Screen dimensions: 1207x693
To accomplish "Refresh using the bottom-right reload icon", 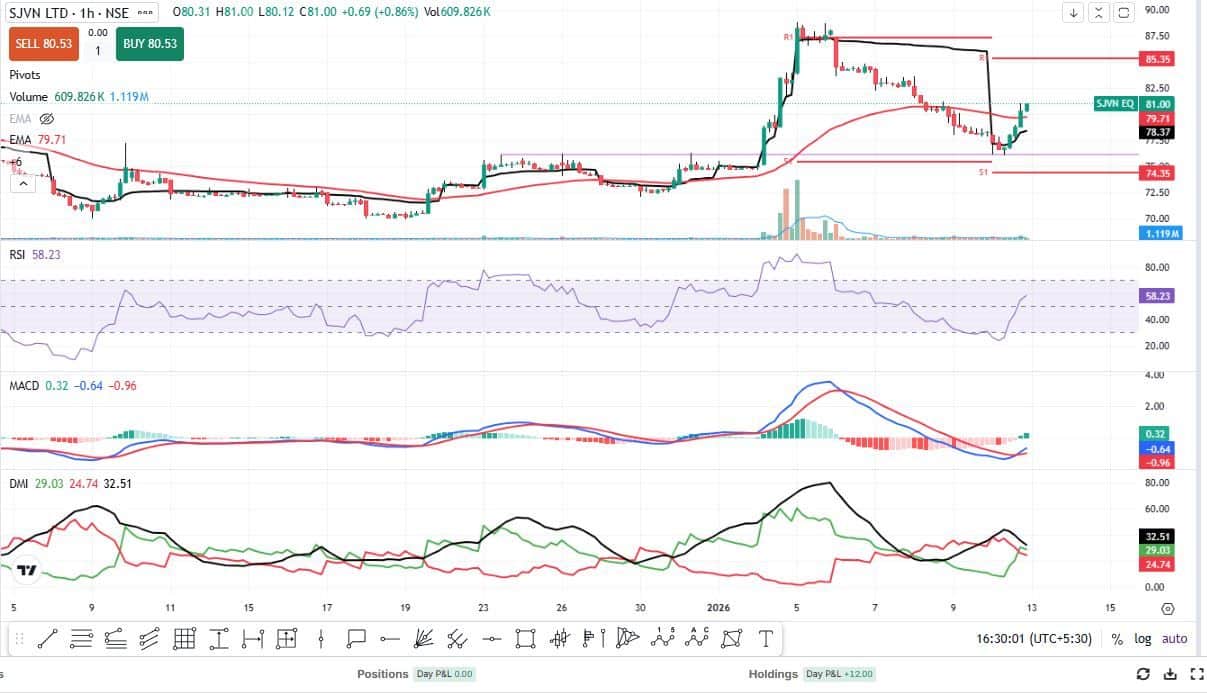I will (1143, 674).
